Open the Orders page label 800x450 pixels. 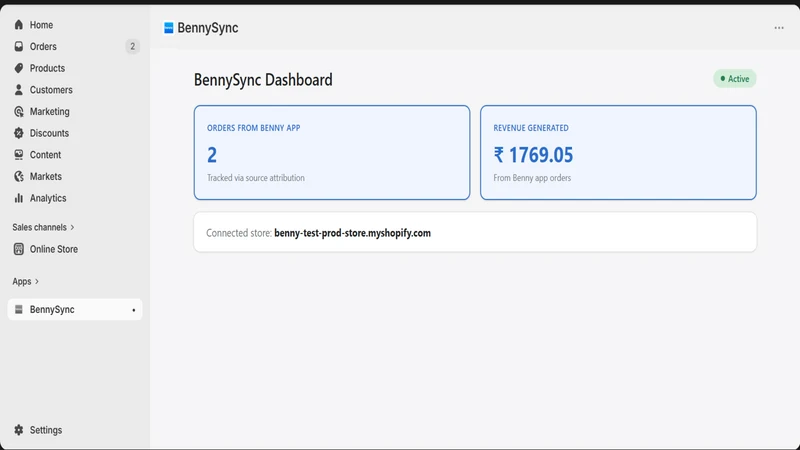43,46
